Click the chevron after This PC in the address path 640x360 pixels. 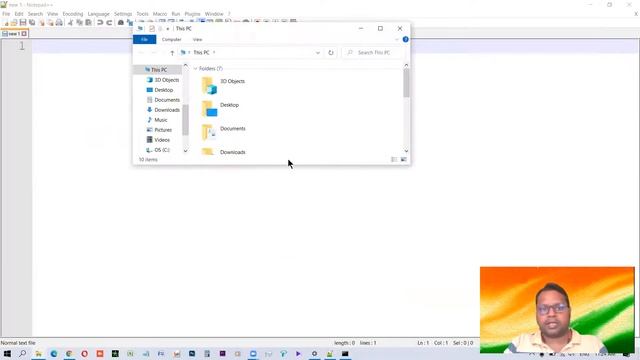click(x=214, y=52)
